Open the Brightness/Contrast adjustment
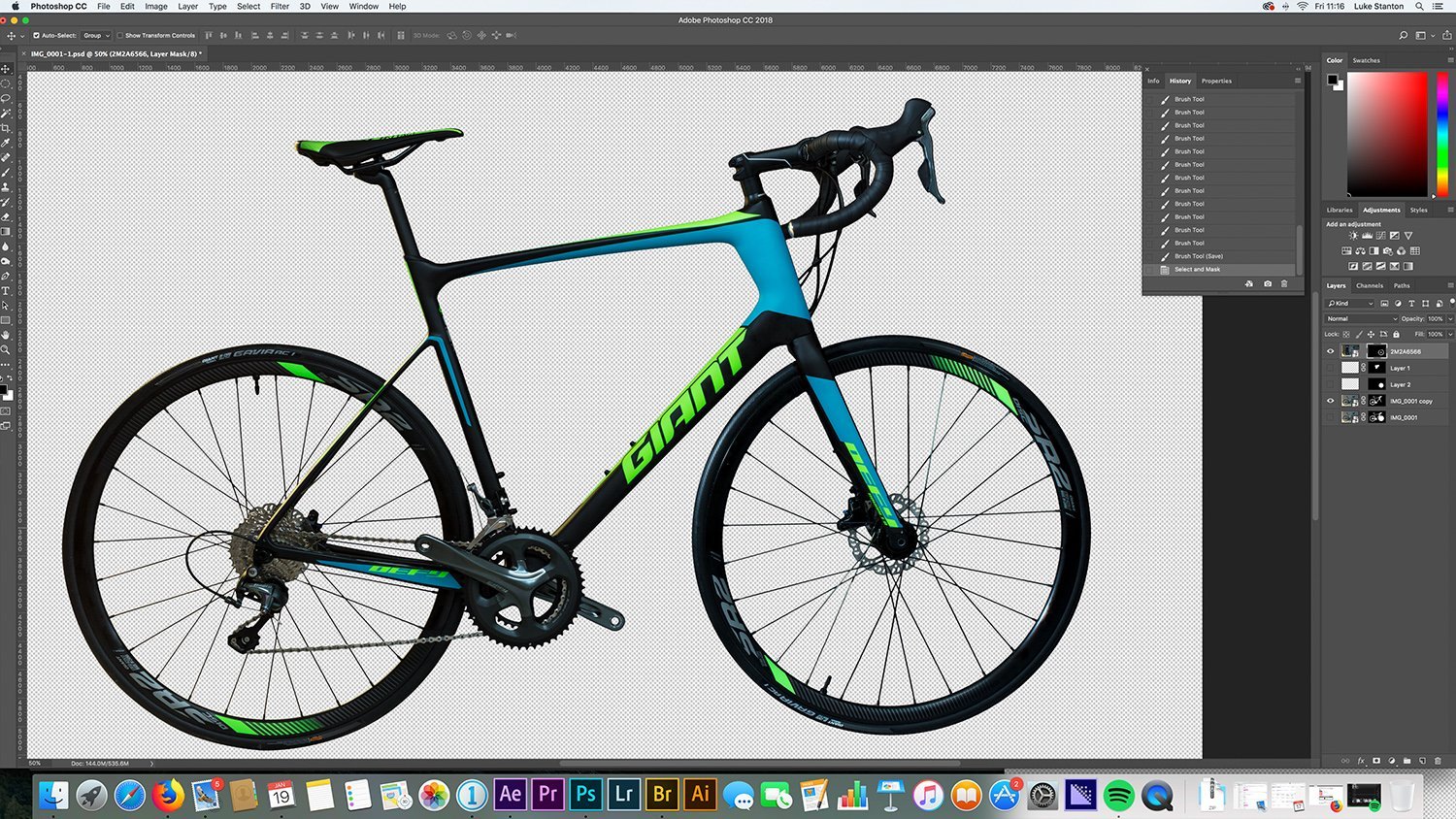The width and height of the screenshot is (1456, 819). (1353, 236)
